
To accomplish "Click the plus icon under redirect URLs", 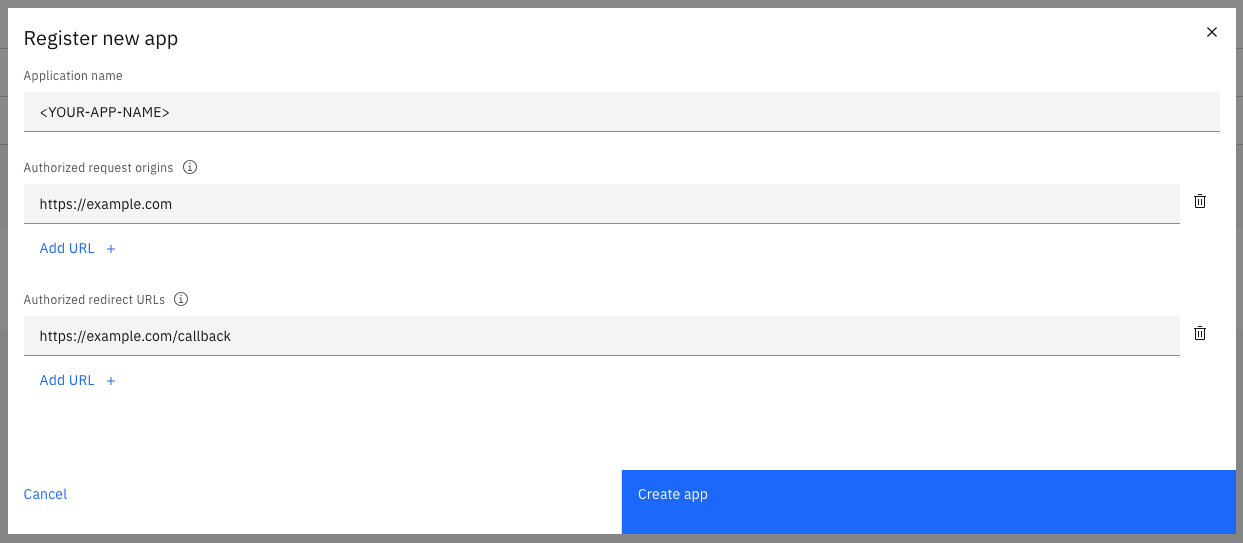I will [111, 381].
